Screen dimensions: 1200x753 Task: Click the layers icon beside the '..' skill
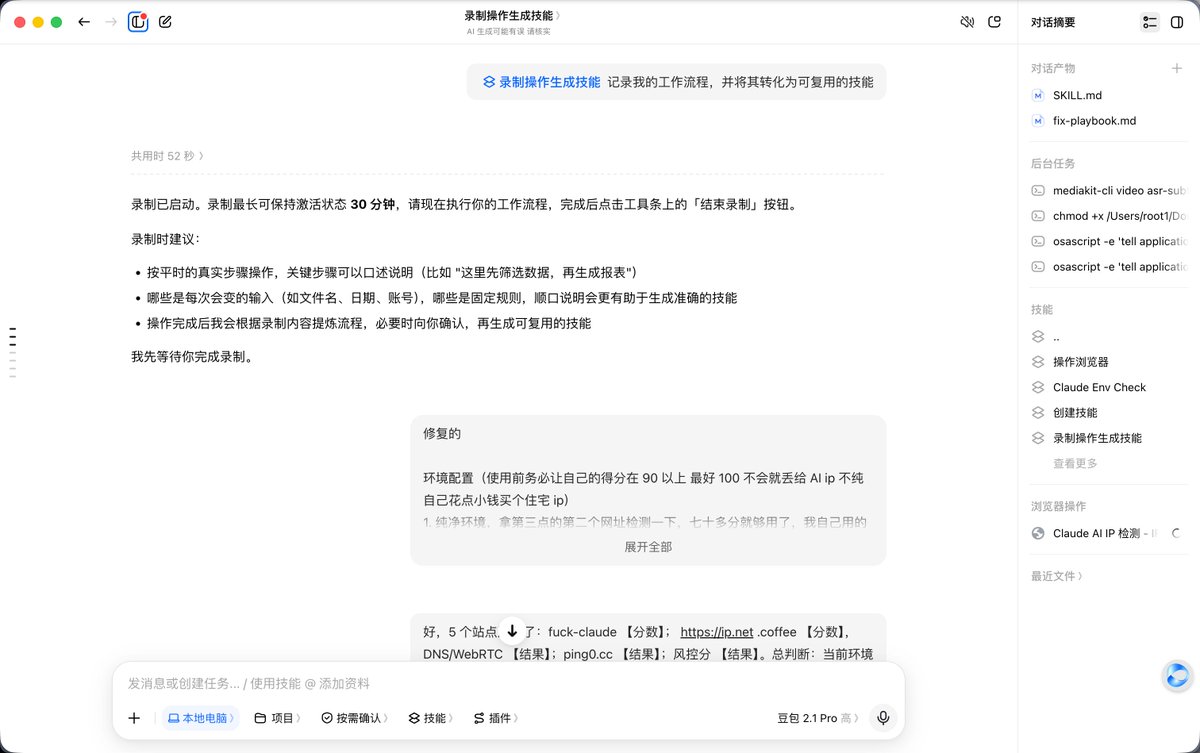[x=1038, y=337]
